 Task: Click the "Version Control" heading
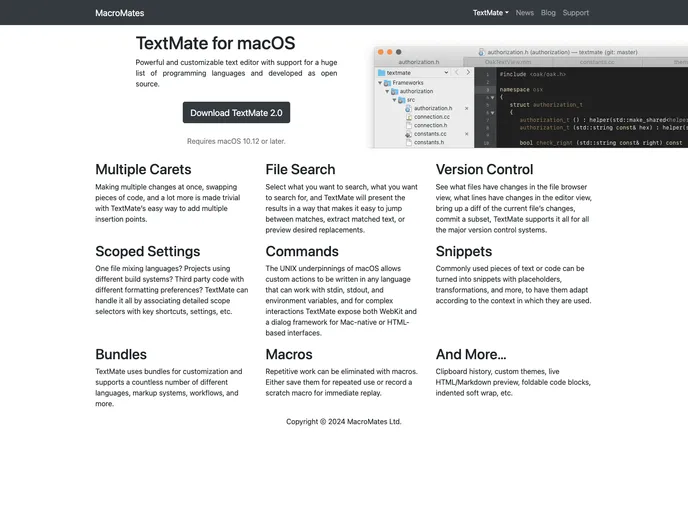(x=484, y=169)
